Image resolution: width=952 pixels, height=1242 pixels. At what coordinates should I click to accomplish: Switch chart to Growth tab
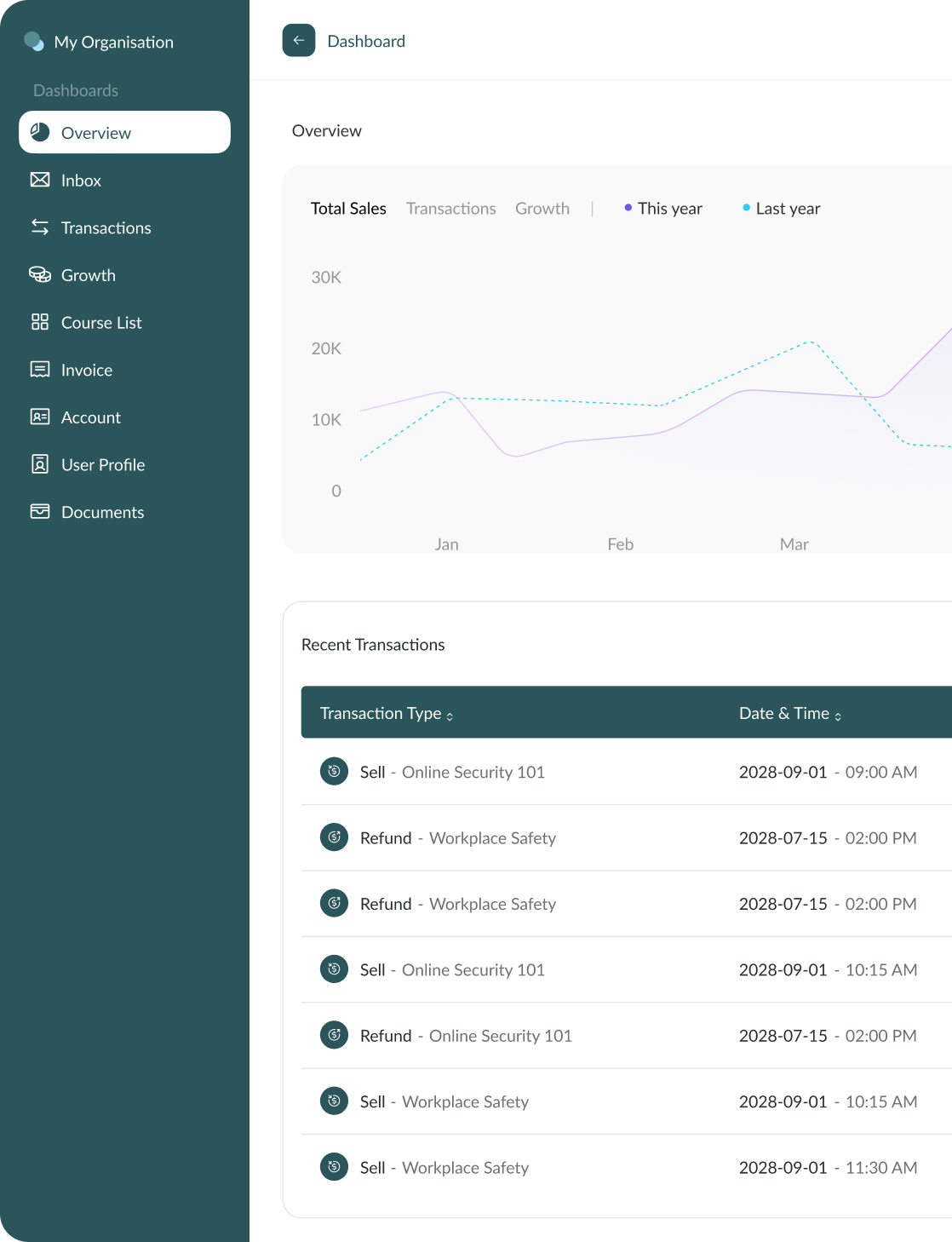click(x=542, y=209)
